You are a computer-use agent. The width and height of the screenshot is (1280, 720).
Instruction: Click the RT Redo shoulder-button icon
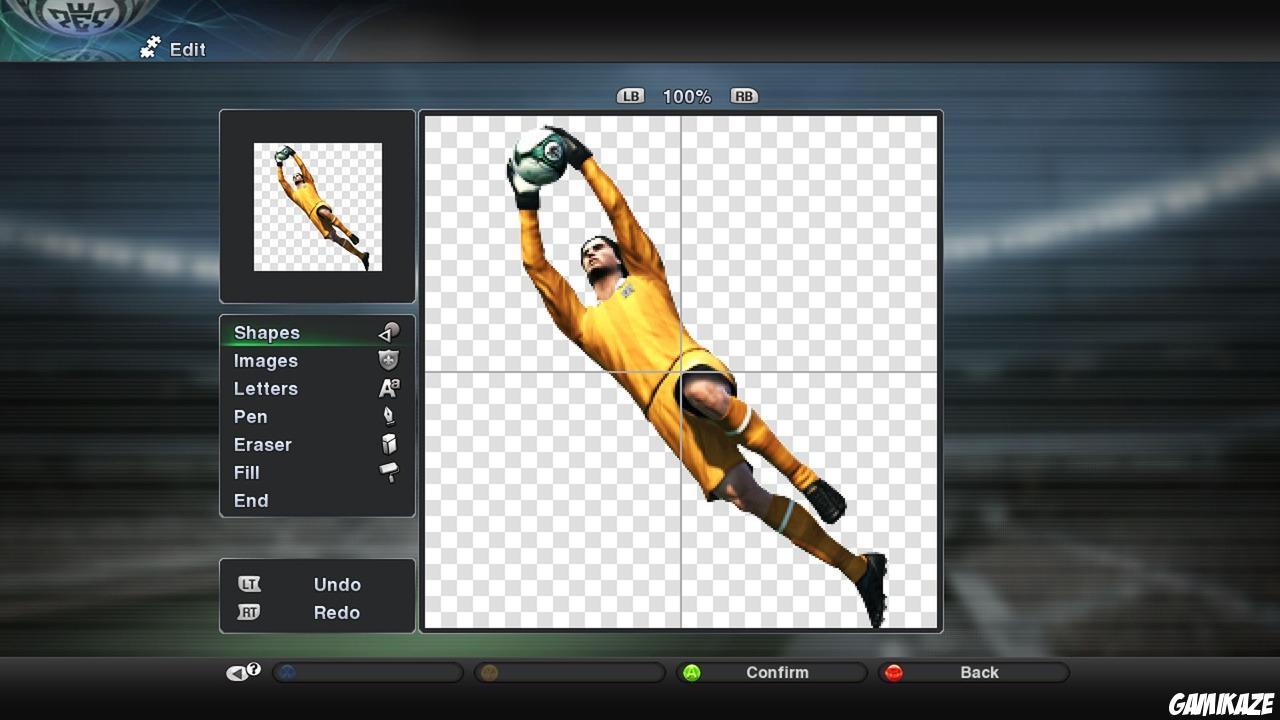click(x=249, y=612)
